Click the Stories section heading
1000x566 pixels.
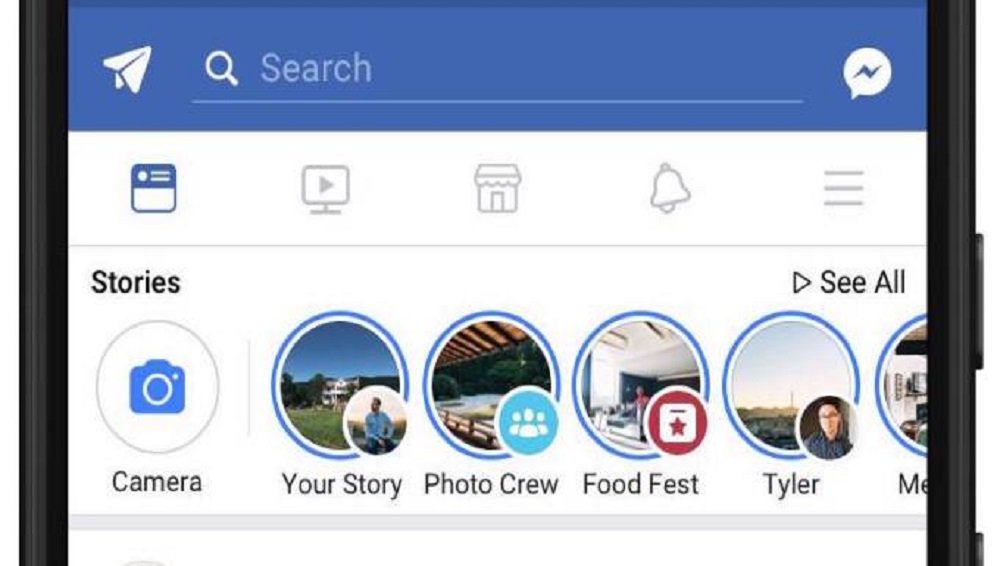136,283
